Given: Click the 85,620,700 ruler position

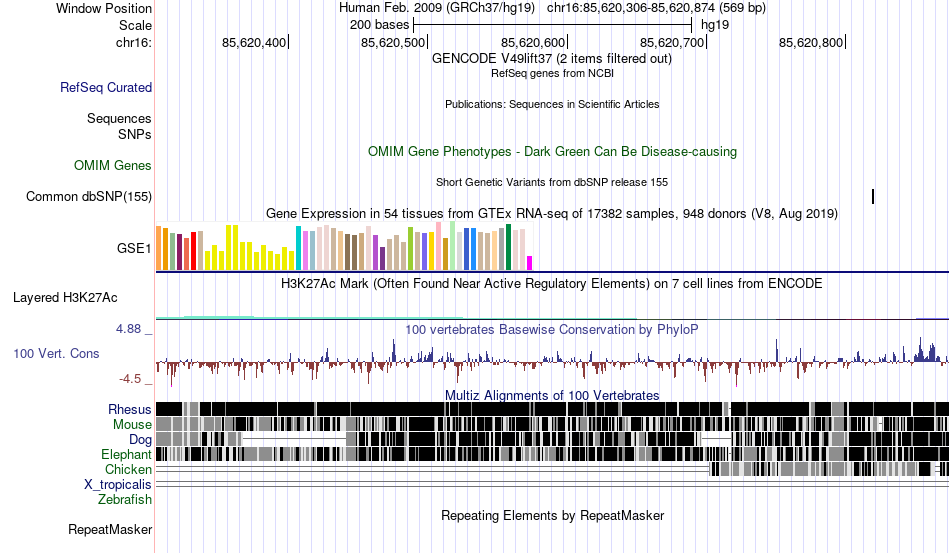Looking at the screenshot, I should tap(672, 42).
